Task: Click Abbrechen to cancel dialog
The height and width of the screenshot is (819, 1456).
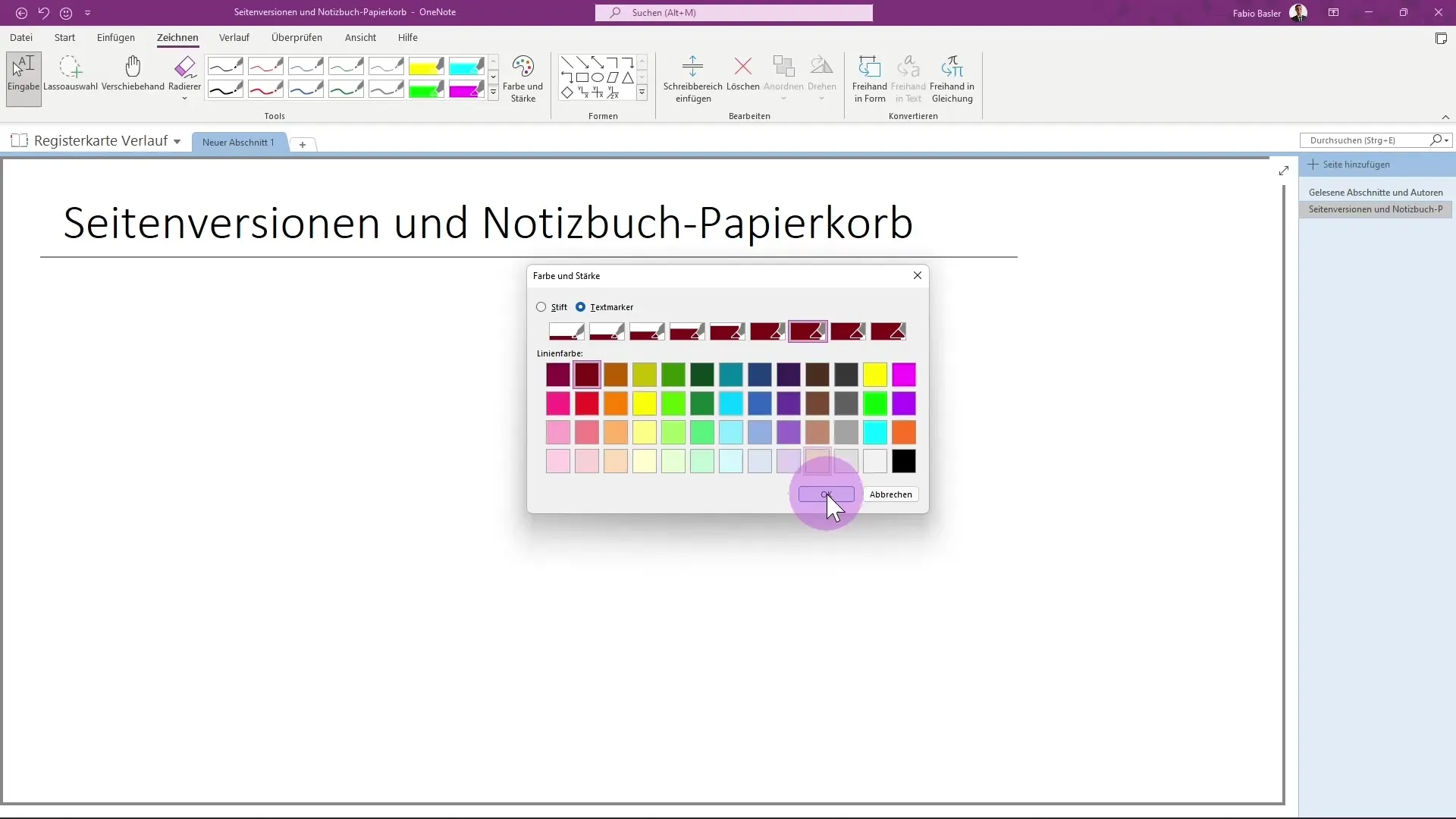Action: [x=890, y=494]
